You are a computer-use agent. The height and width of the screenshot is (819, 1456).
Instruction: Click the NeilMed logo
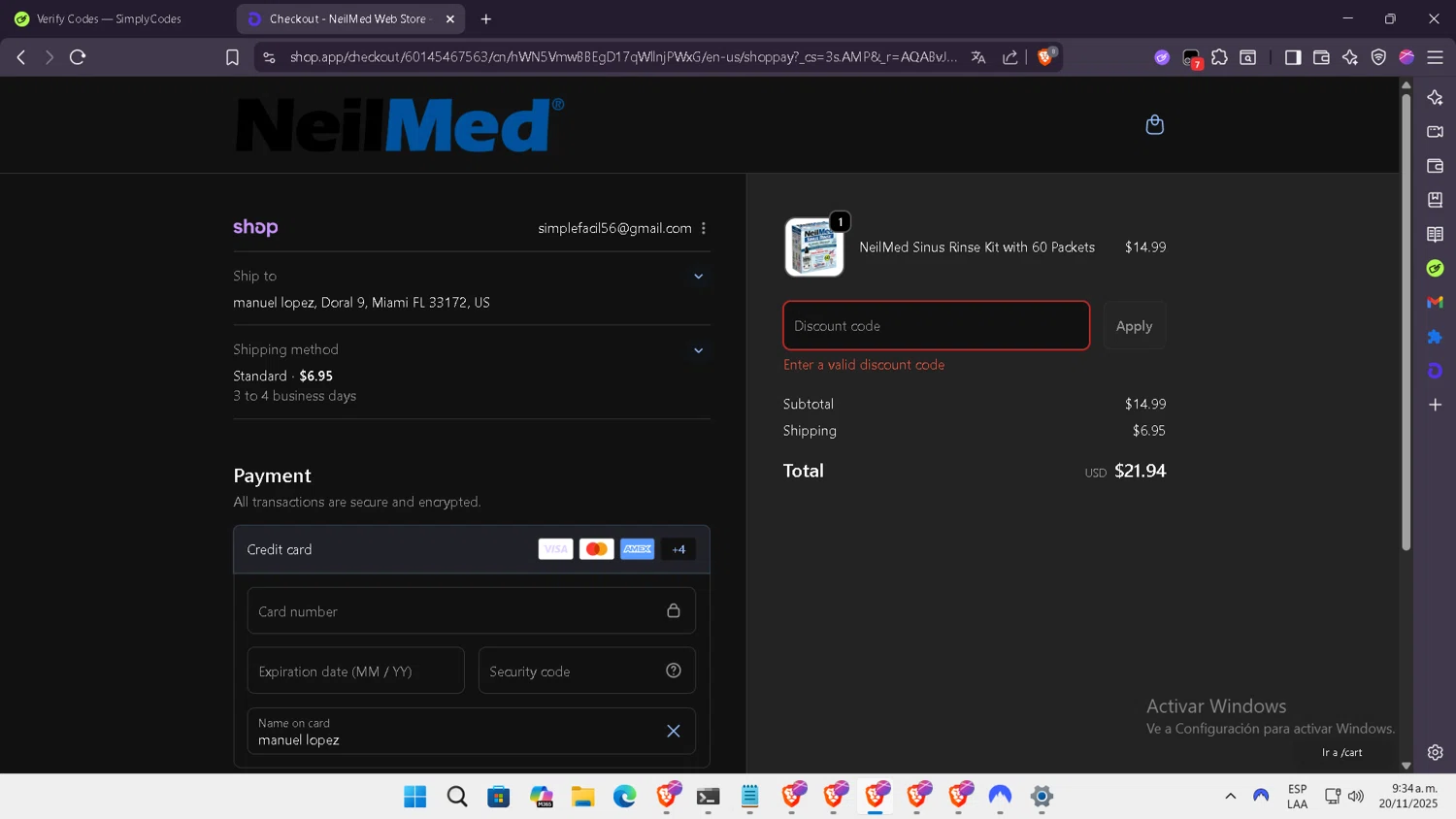click(x=399, y=124)
